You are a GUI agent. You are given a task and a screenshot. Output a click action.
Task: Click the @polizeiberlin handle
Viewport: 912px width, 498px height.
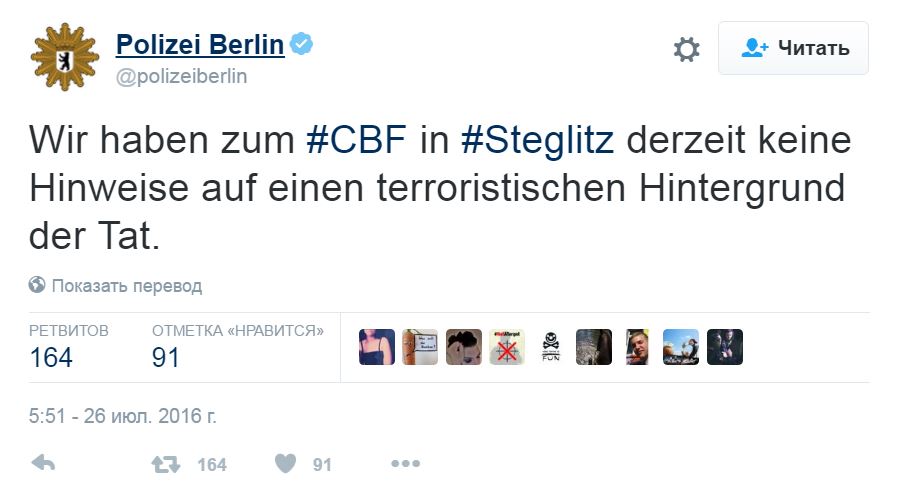(x=181, y=76)
